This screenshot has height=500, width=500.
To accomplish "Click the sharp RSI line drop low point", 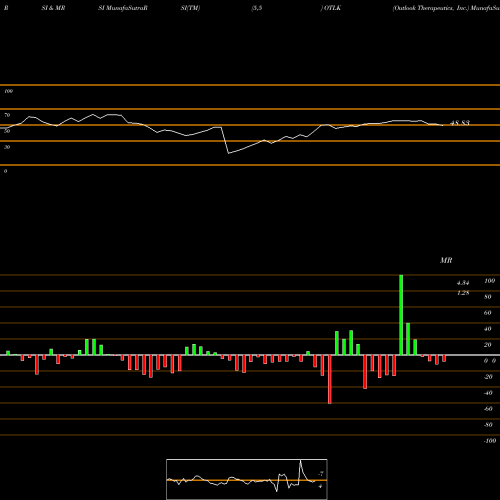I will point(228,153).
